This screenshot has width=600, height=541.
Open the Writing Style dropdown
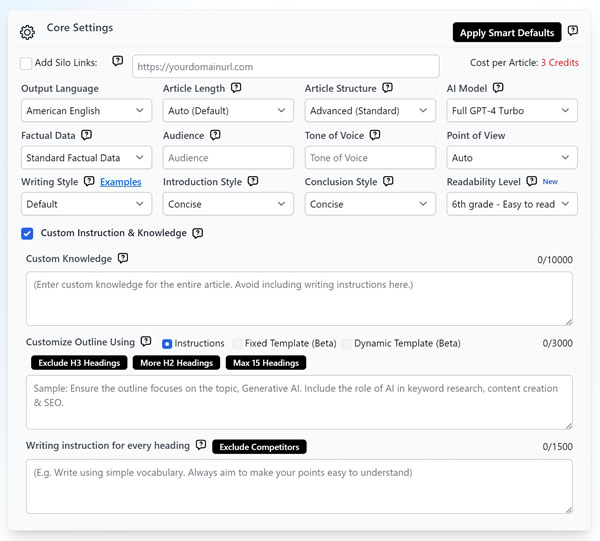(86, 204)
